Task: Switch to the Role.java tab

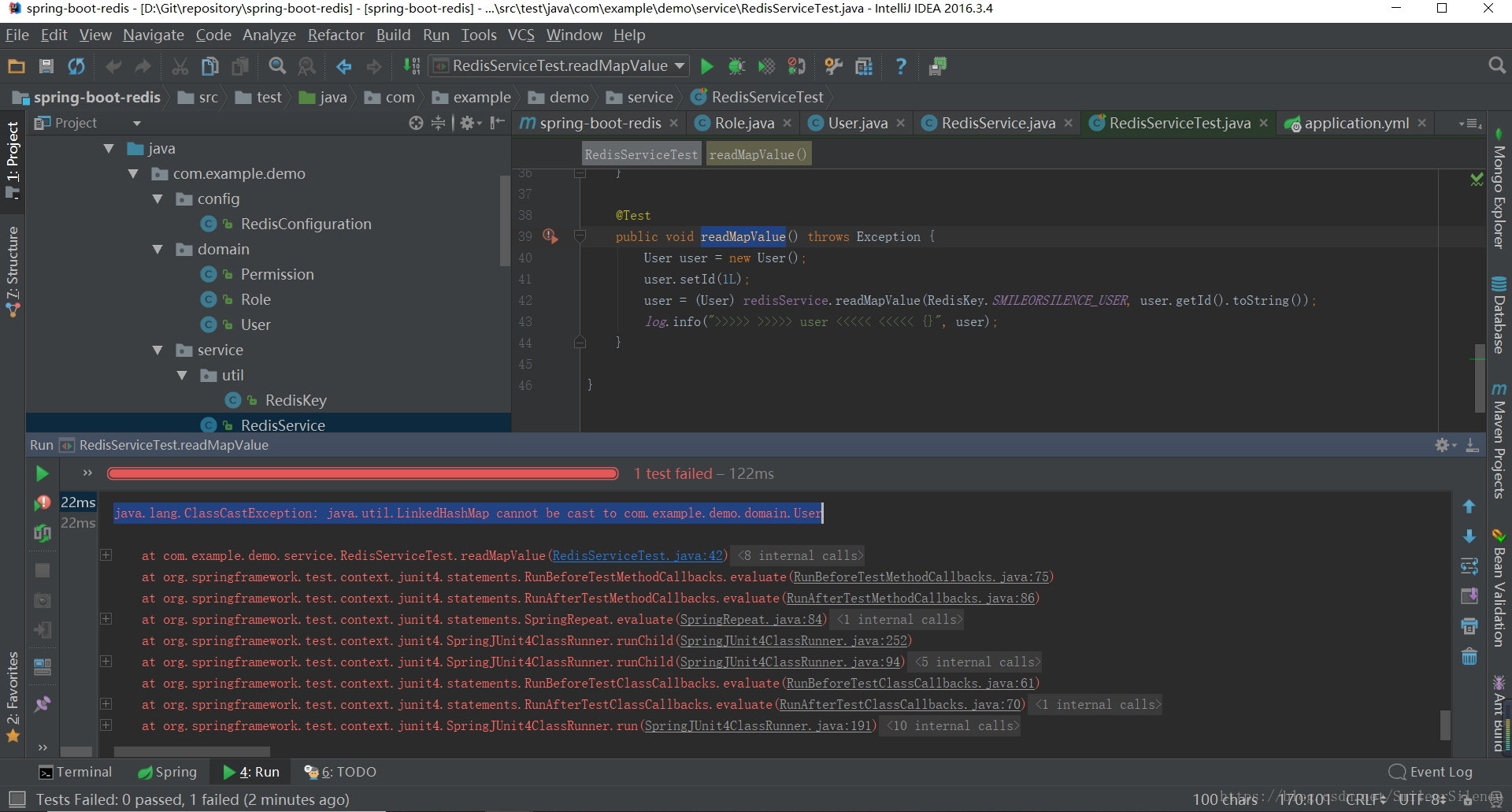Action: (x=744, y=123)
